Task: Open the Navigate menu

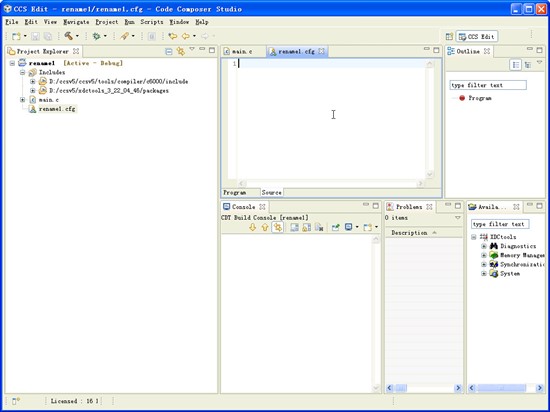Action: point(76,22)
